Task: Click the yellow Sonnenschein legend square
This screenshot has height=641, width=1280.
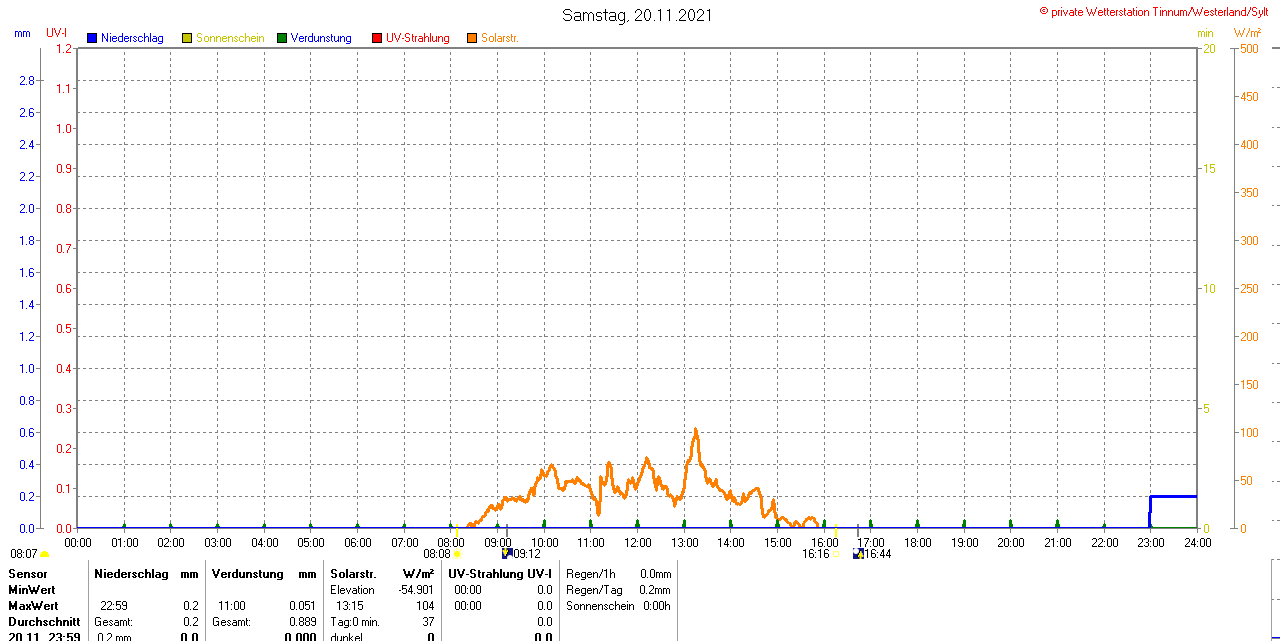Action: 187,39
